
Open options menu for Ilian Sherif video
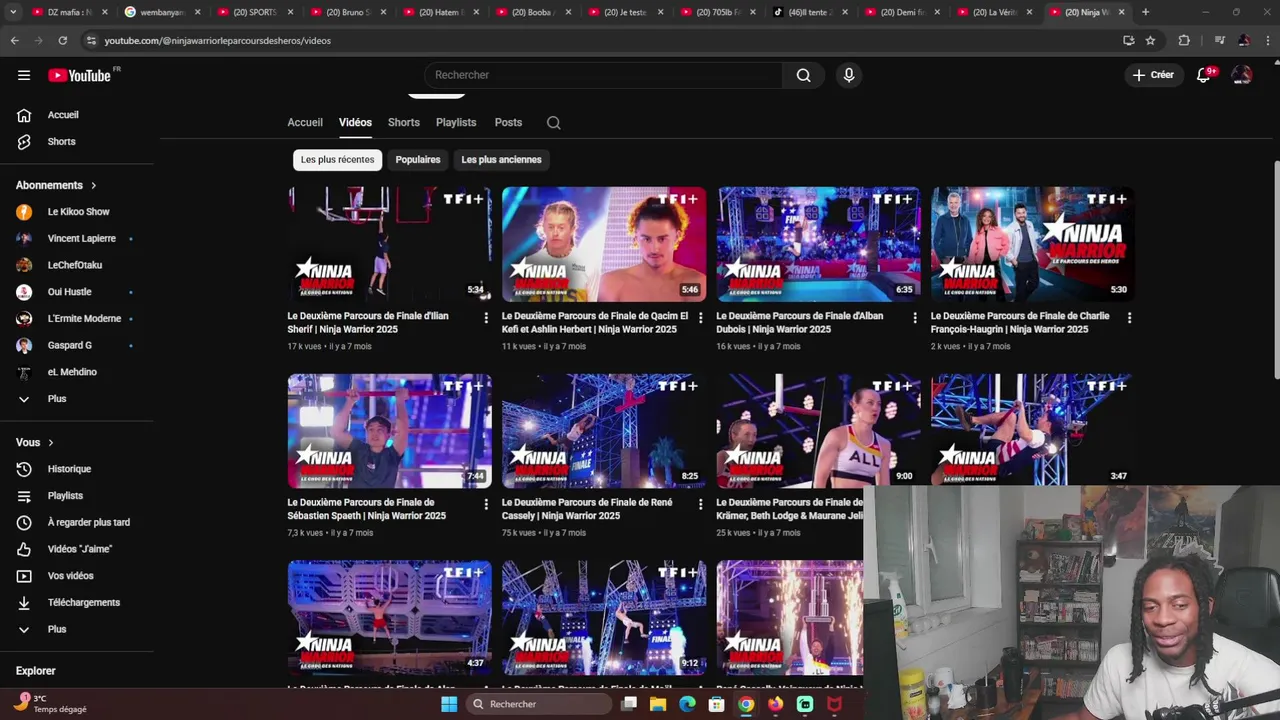486,318
